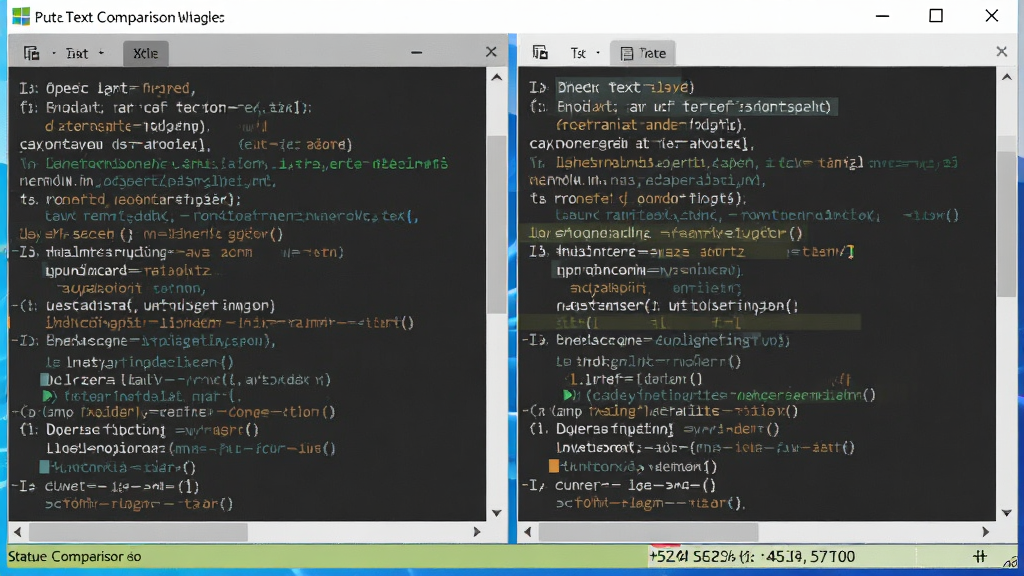The width and height of the screenshot is (1024, 576).
Task: Close the left comparison pane
Action: [491, 52]
